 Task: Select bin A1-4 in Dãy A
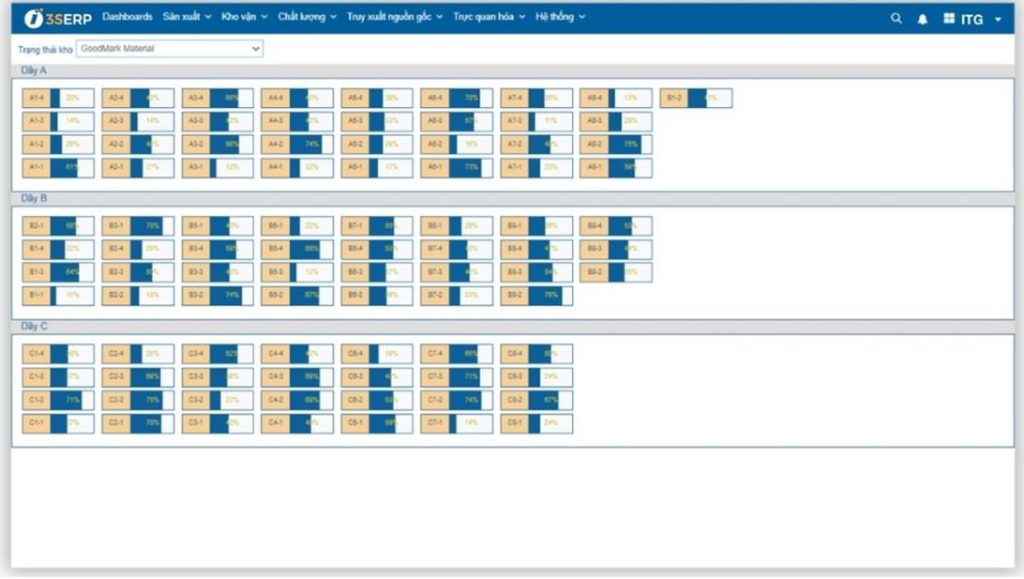(x=37, y=98)
